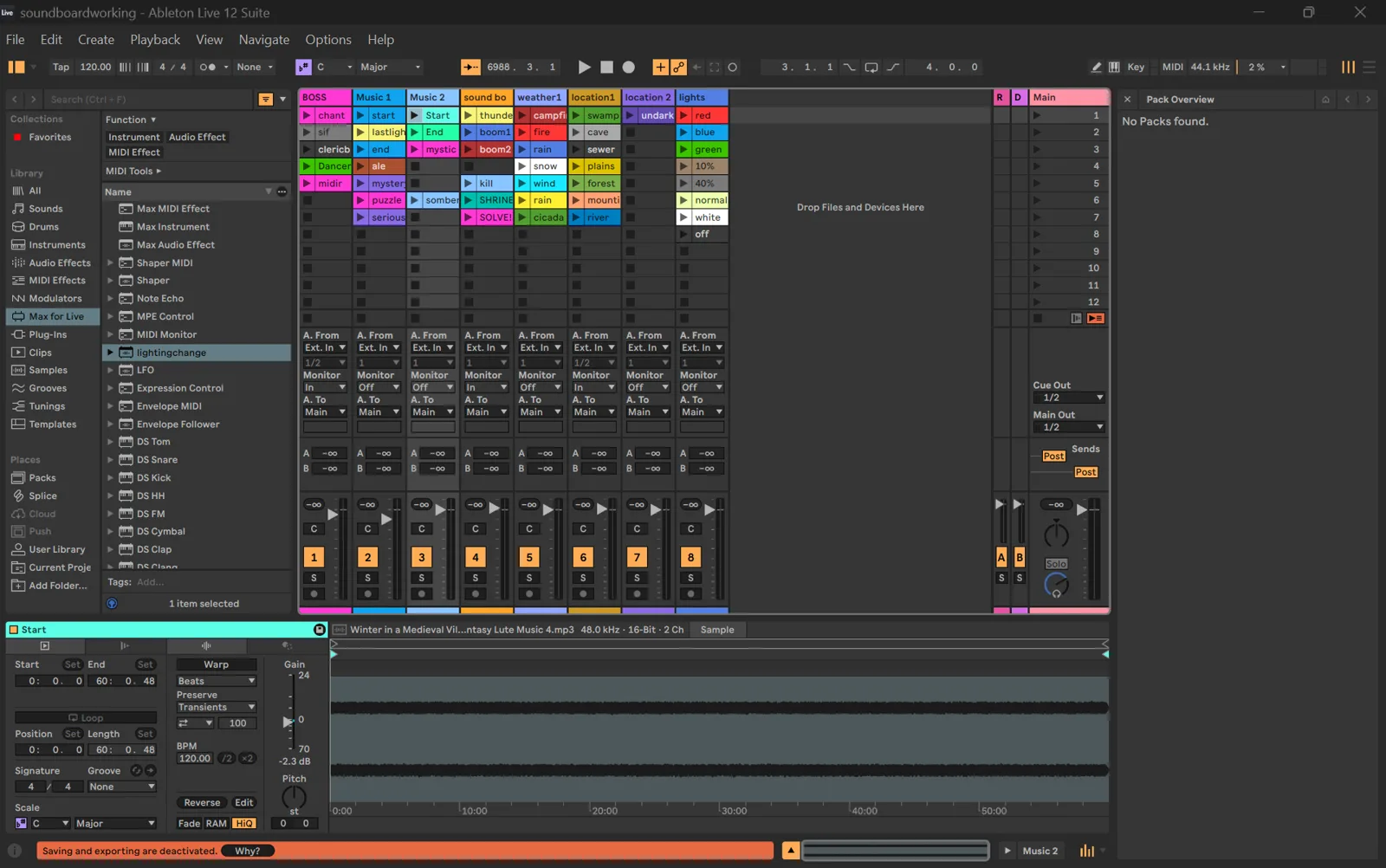Switch to the Sample tab
This screenshot has height=868, width=1386.
pos(717,630)
